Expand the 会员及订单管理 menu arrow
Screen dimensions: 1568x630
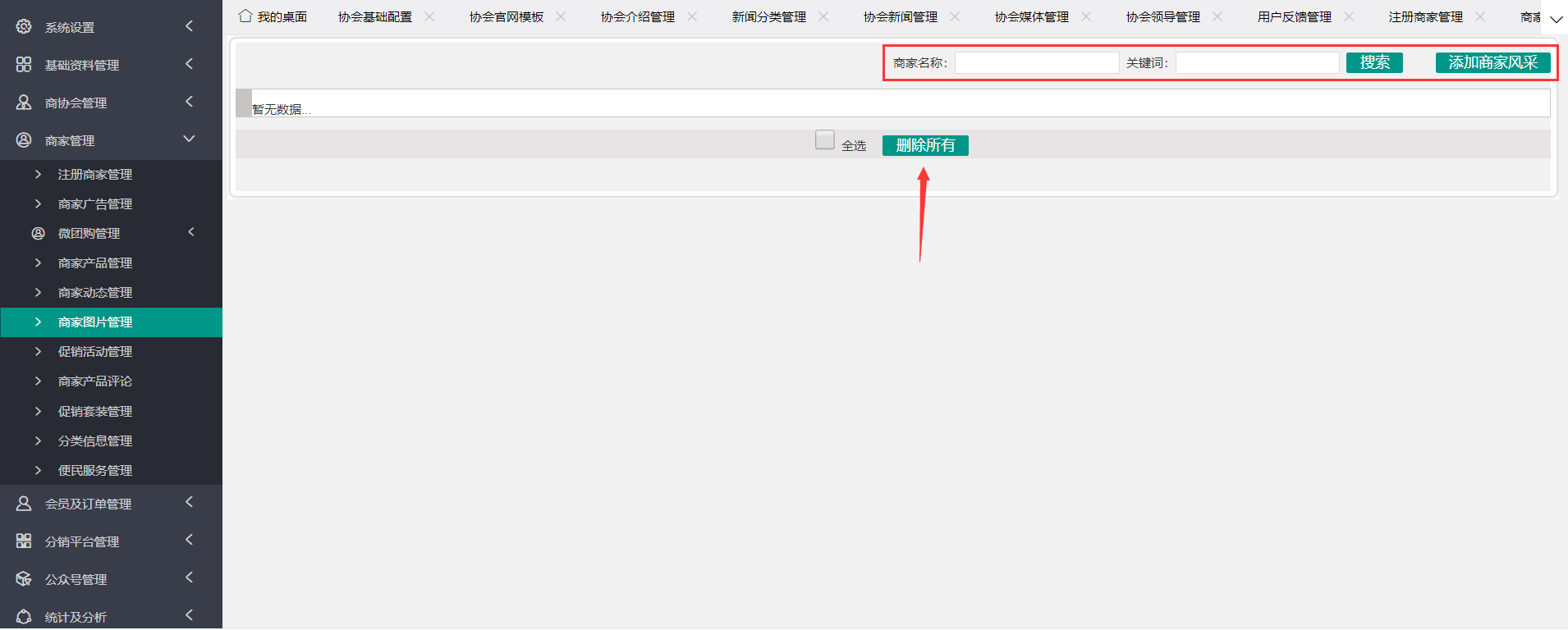pyautogui.click(x=189, y=502)
